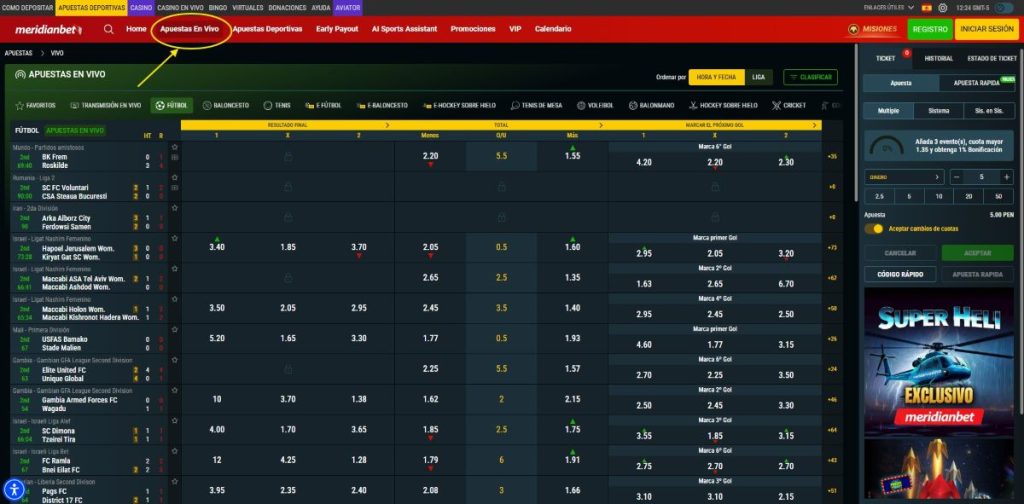The image size is (1024, 504).
Task: Expand the Enlaces Útiles dropdown
Action: pos(891,8)
